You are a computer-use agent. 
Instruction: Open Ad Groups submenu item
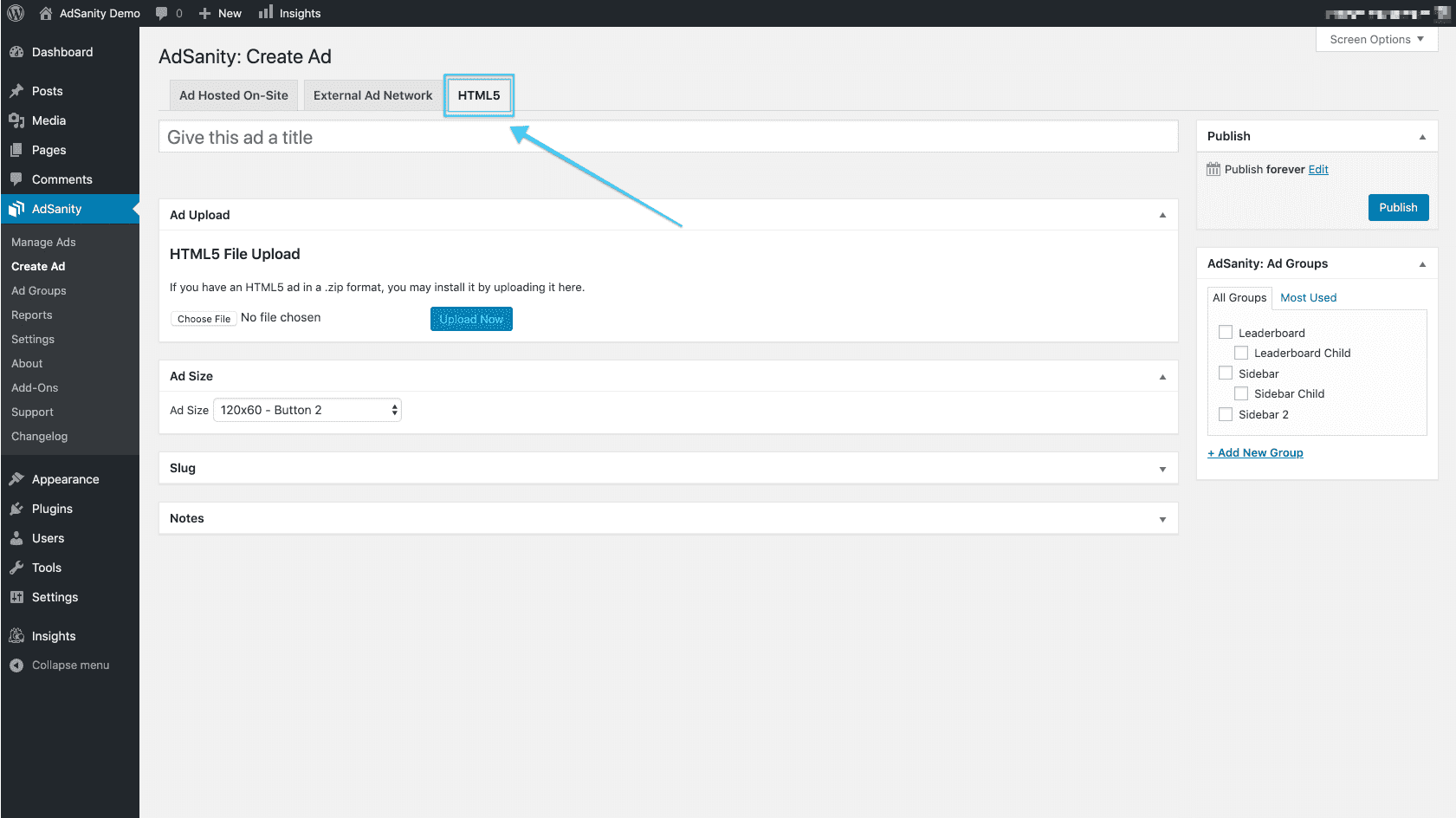(39, 291)
